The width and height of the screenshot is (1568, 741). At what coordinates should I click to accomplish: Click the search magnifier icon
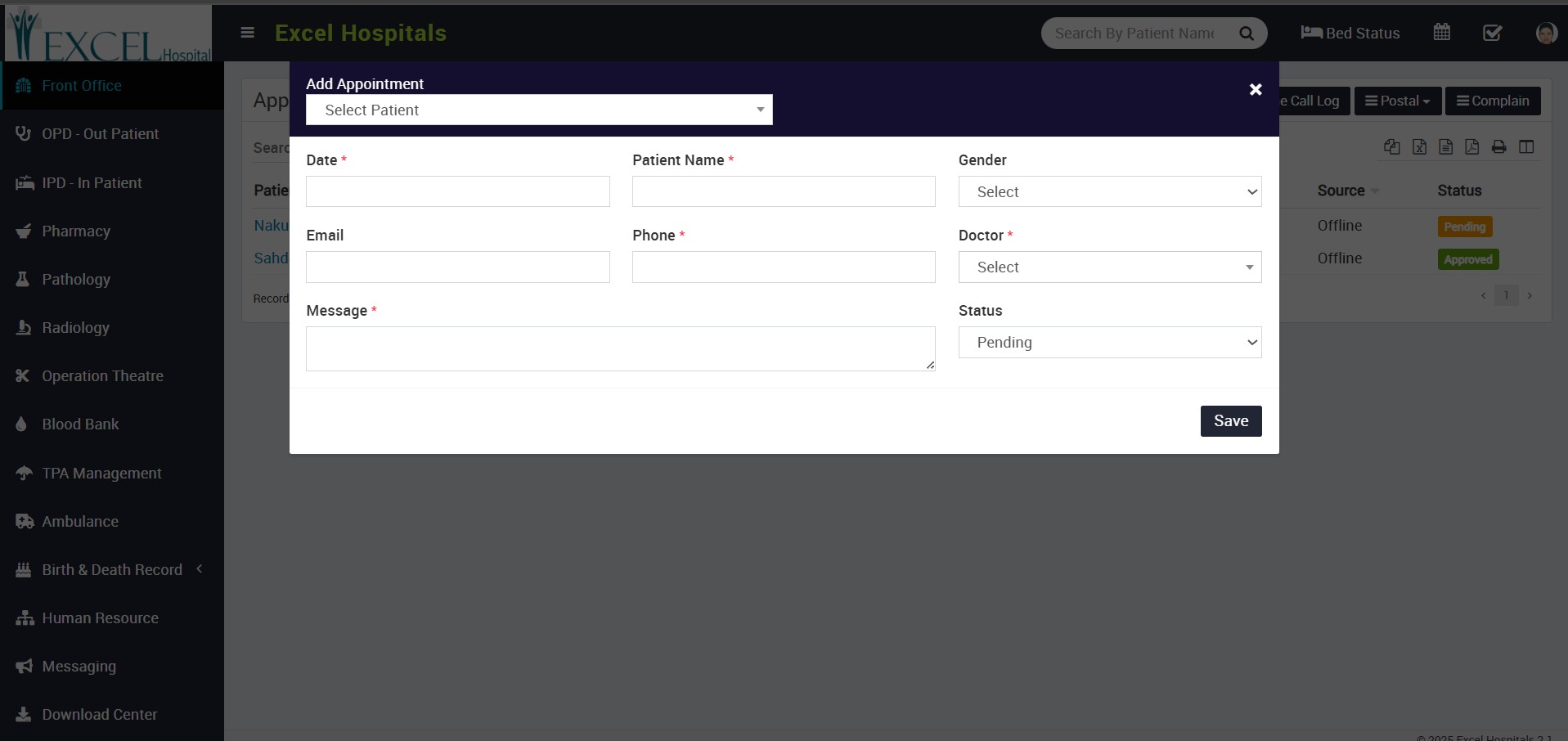click(1247, 34)
